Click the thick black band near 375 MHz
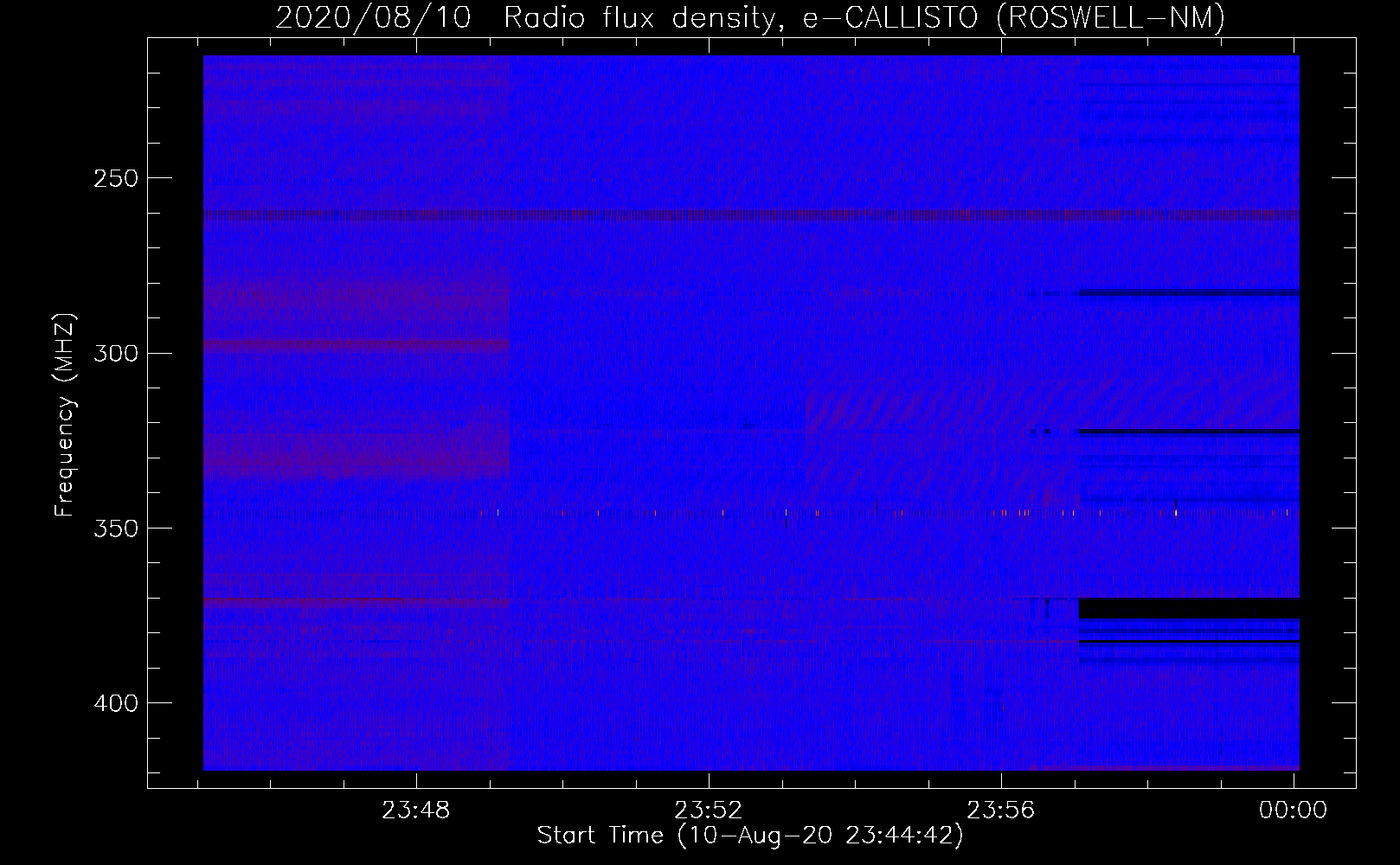Image resolution: width=1400 pixels, height=865 pixels. pos(1189,609)
